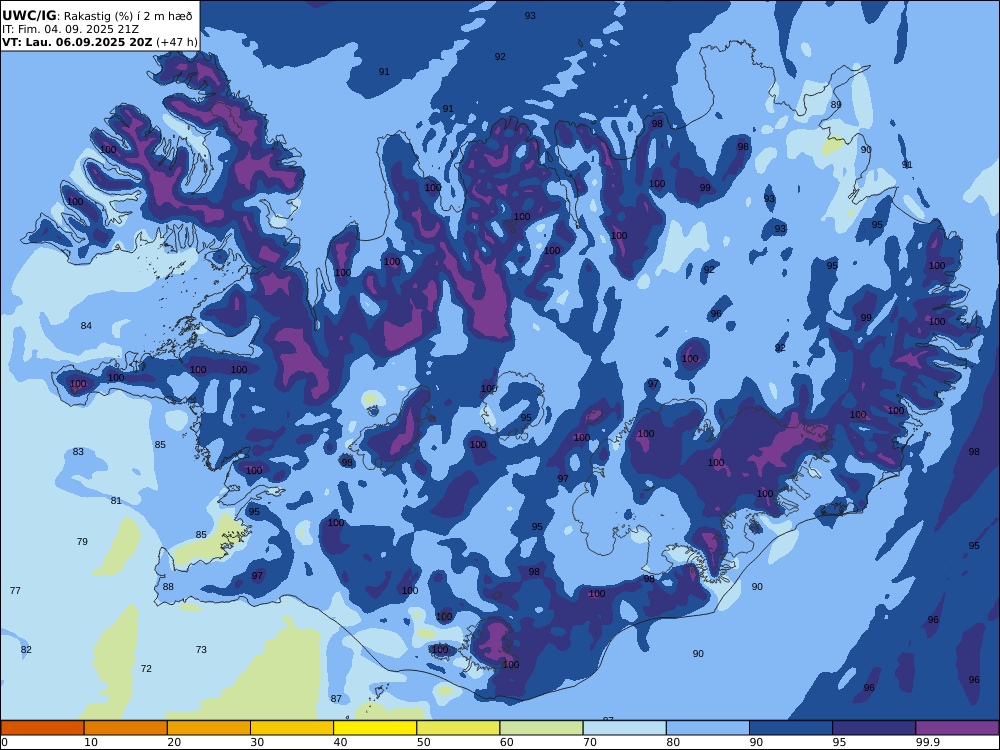Click the pale yellow 50–60 legend swatch

459,728
